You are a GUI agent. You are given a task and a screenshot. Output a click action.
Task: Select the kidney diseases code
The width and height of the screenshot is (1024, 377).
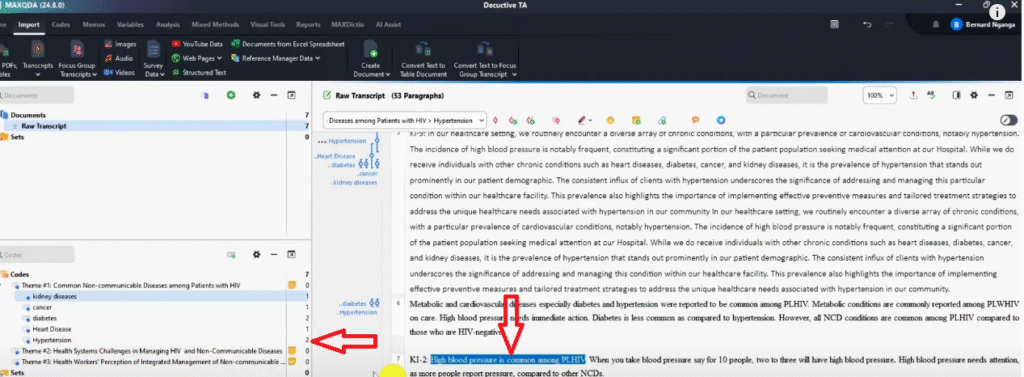(x=55, y=297)
